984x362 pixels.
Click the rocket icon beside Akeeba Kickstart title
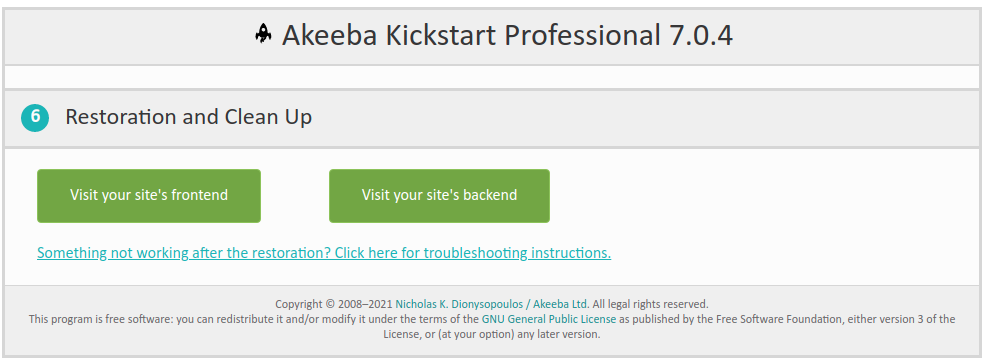(x=263, y=35)
